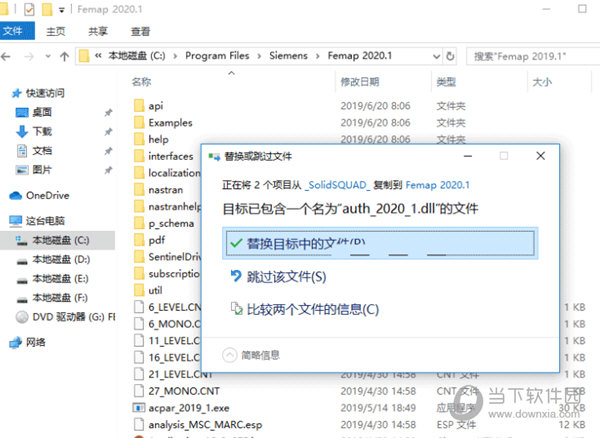This screenshot has width=600, height=438.
Task: Select file 16_LEVEL.CNT
Action: (174, 358)
